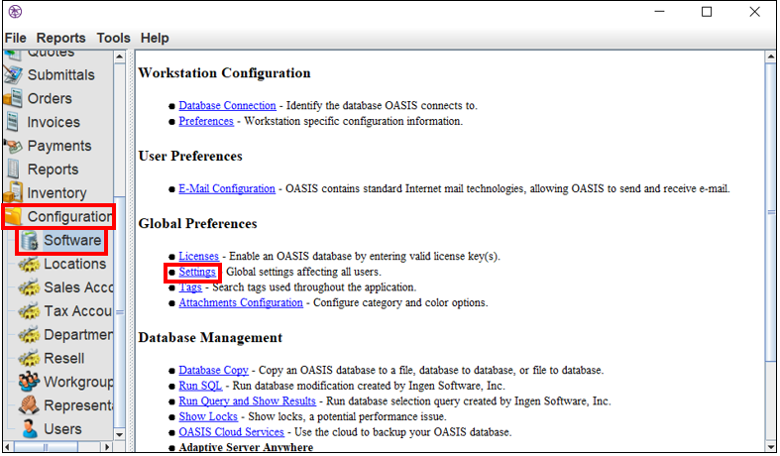Select Reports in the navigation tree
Image resolution: width=780 pixels, height=456 pixels.
53,169
